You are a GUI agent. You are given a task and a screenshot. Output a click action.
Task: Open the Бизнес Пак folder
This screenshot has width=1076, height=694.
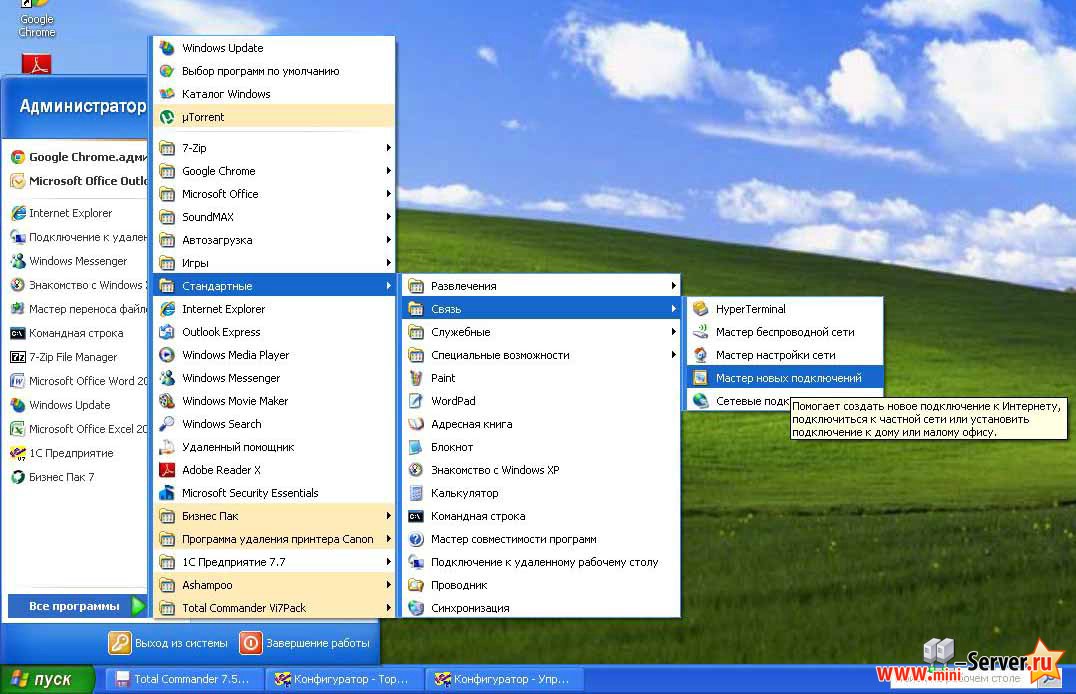[274, 516]
